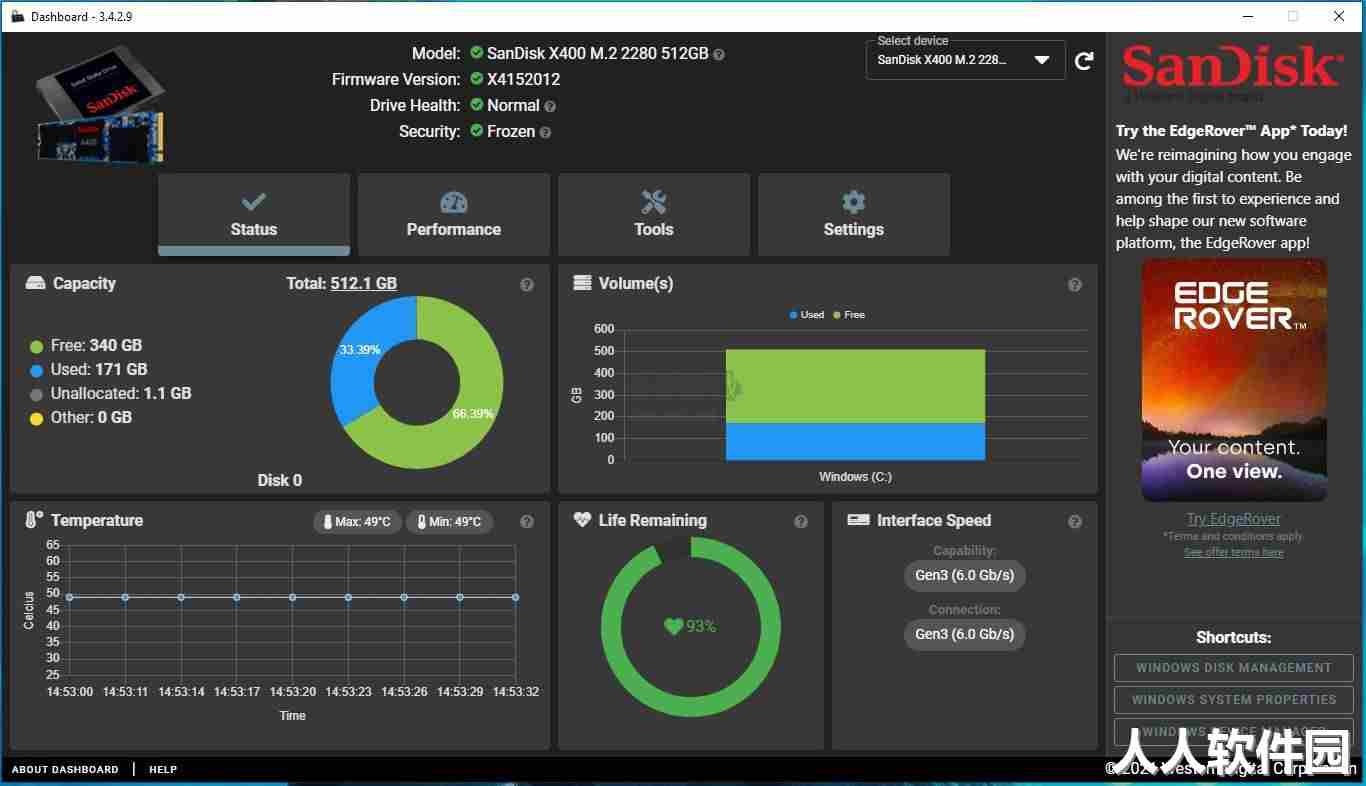Image resolution: width=1366 pixels, height=786 pixels.
Task: Expand the Select device dropdown
Action: click(965, 60)
